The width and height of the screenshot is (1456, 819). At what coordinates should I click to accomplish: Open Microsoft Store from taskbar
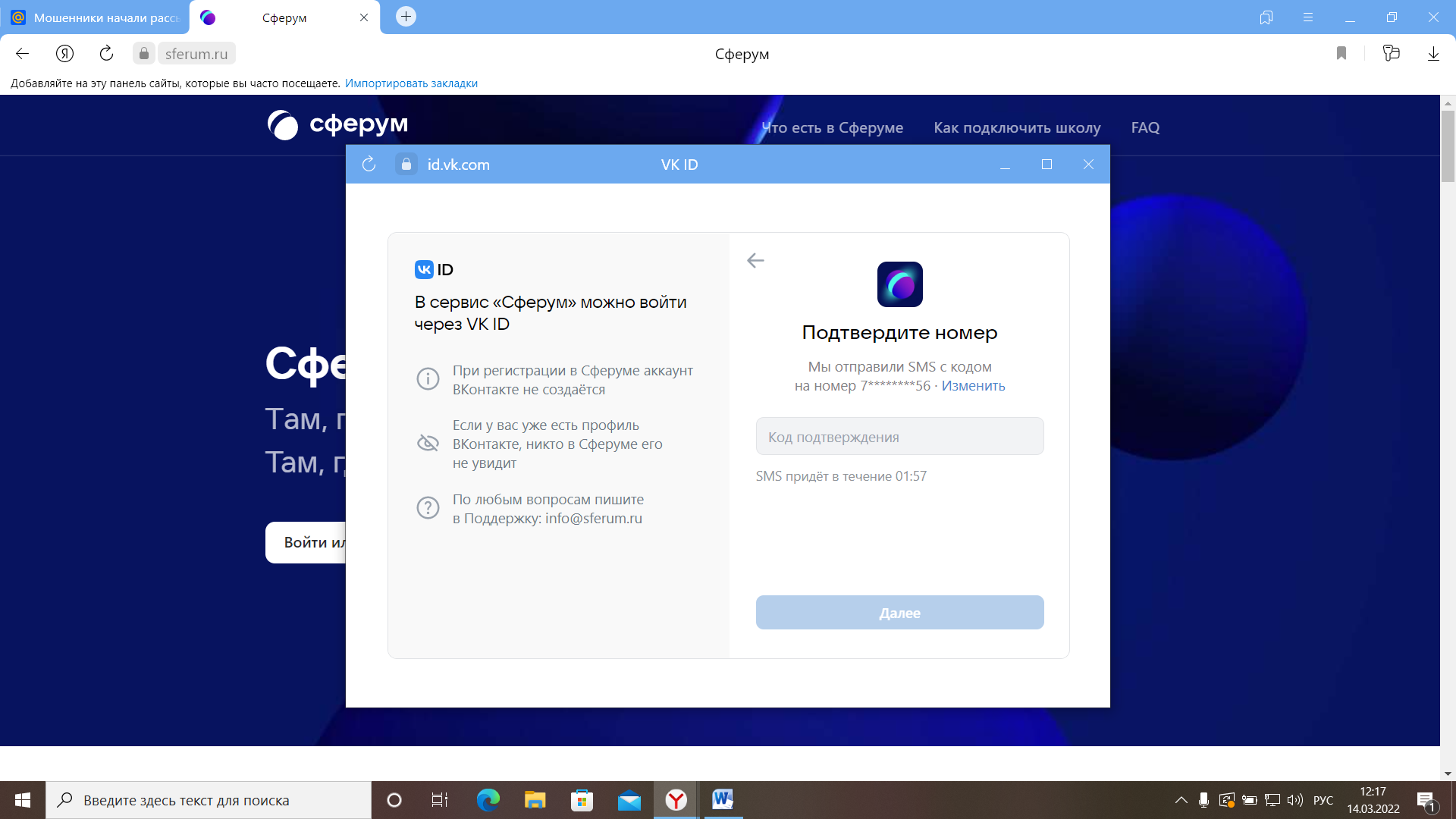pos(582,800)
